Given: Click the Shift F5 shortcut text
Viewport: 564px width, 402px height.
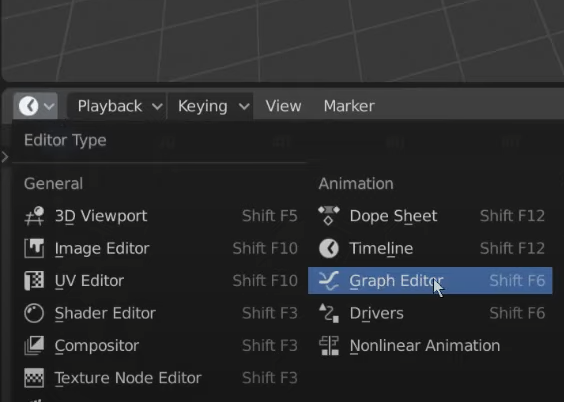Looking at the screenshot, I should (x=270, y=216).
